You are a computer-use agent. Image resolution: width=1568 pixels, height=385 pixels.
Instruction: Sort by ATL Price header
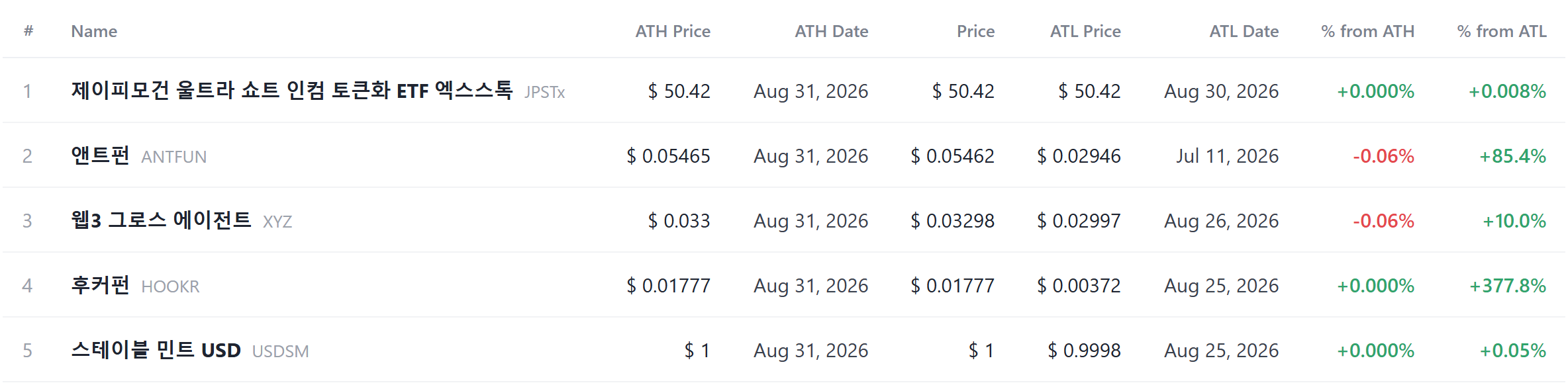tap(1085, 31)
